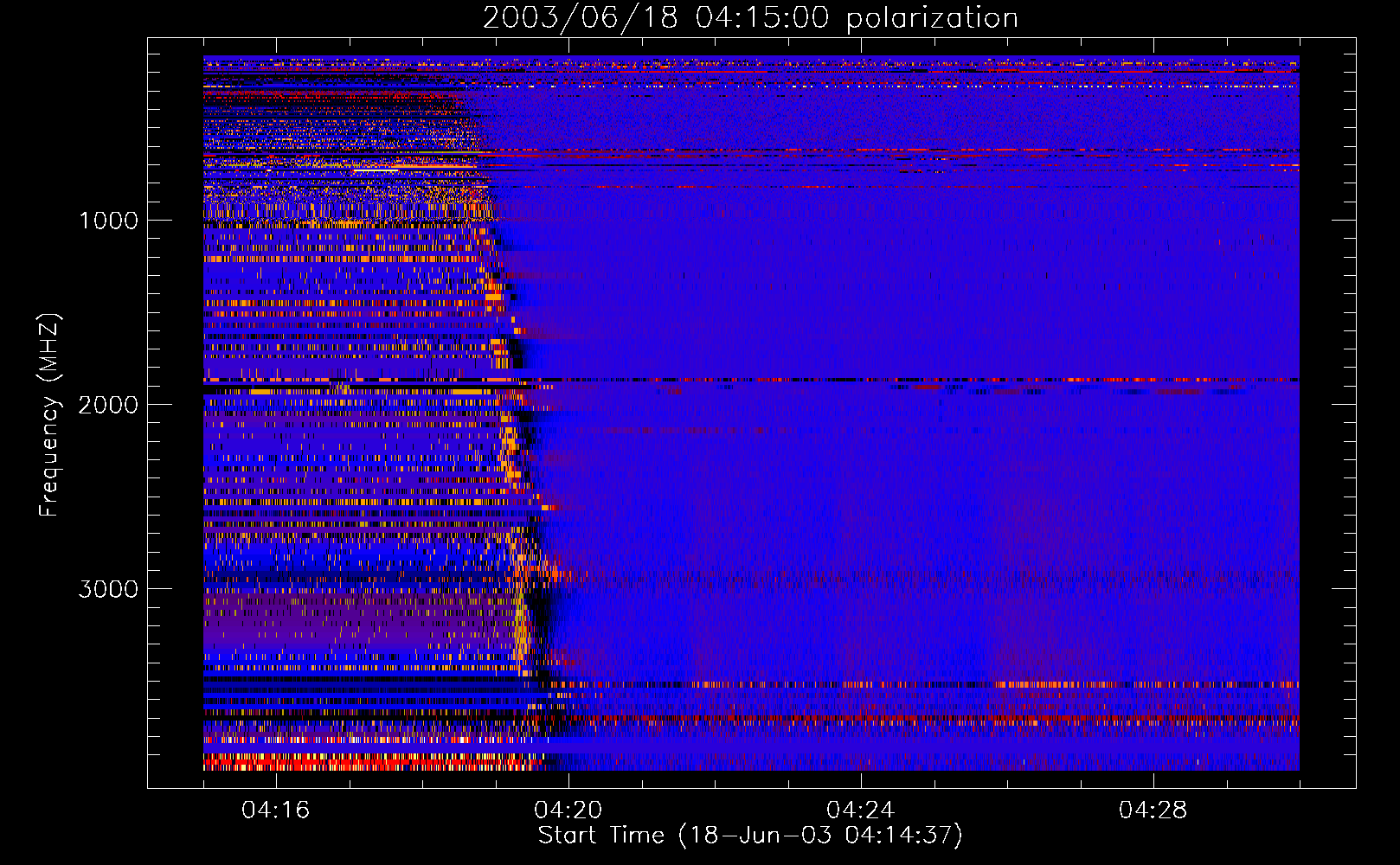Click the 'Start Time (18-Jun-03 04:14:37)' label
The height and width of the screenshot is (865, 1400).
750,836
